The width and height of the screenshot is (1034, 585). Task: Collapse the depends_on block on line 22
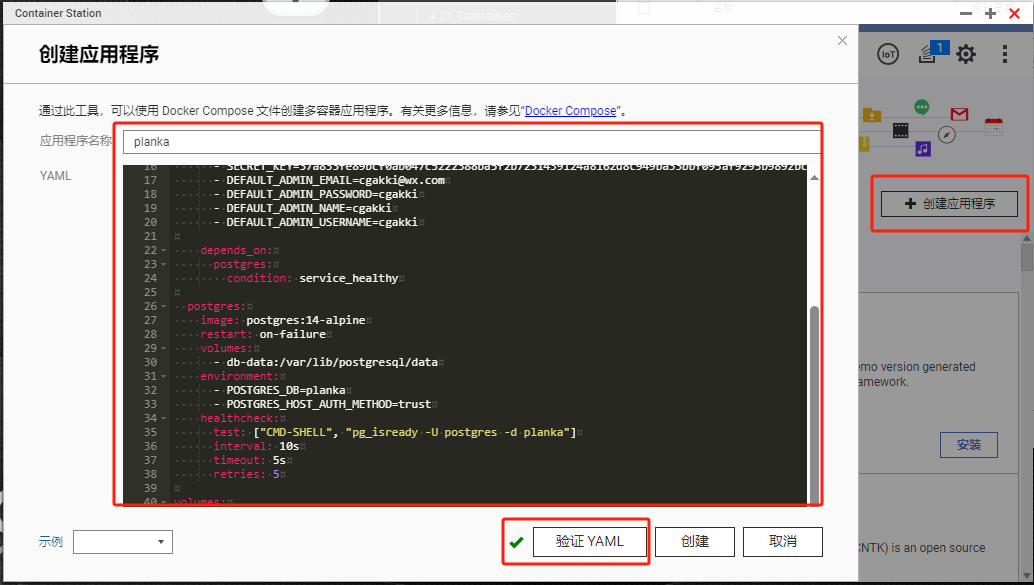tap(164, 251)
